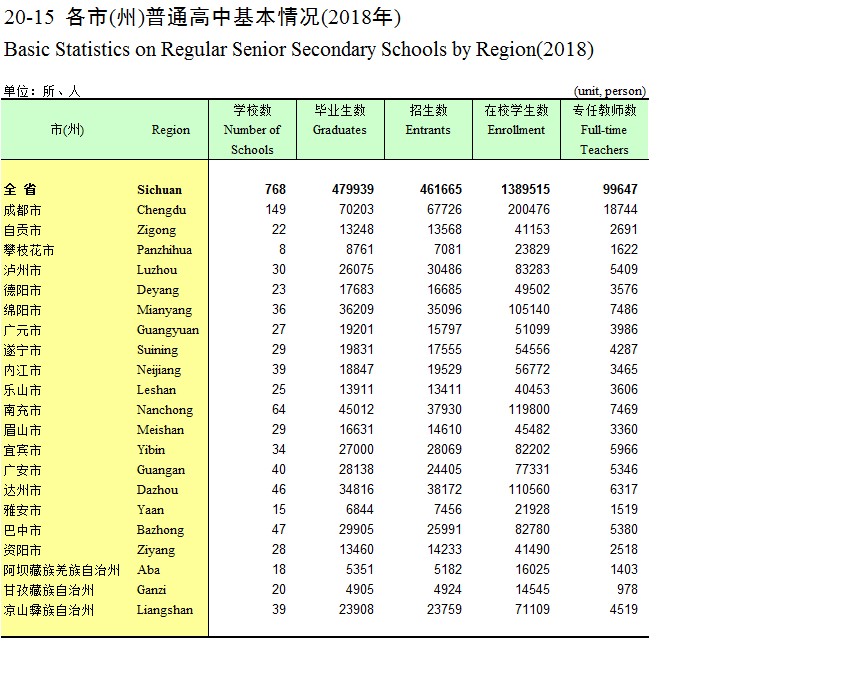Click Leshan entrants value 13411

(x=445, y=390)
